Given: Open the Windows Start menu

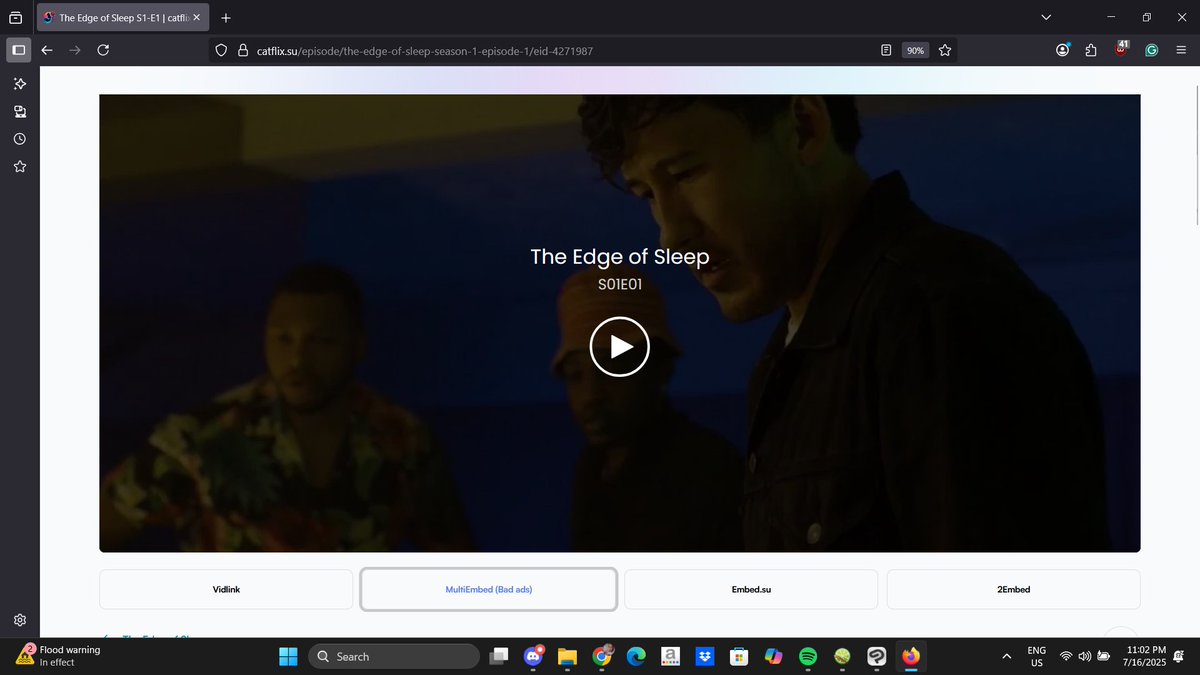Looking at the screenshot, I should coord(288,656).
